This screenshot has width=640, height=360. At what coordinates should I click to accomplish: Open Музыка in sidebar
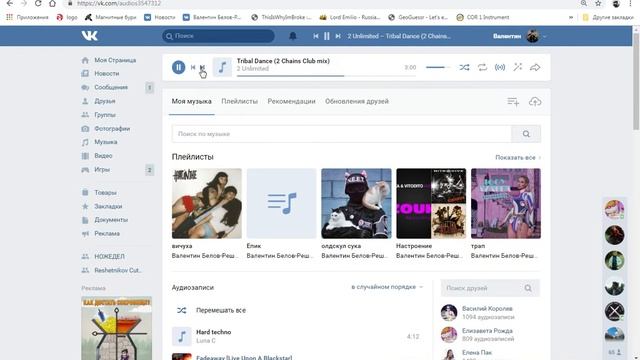click(x=106, y=142)
